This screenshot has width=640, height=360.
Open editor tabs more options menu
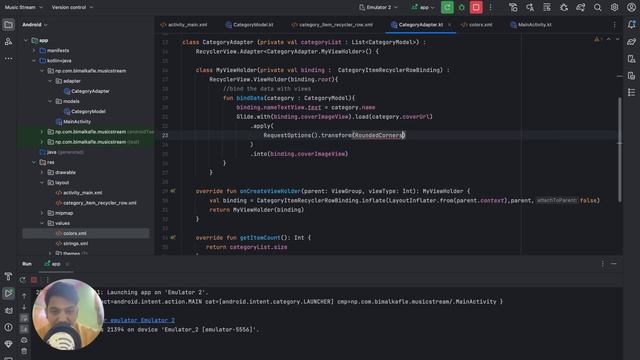pos(614,25)
